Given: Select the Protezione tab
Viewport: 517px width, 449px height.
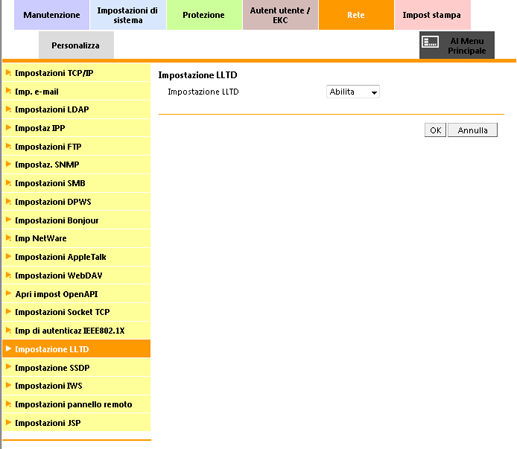Looking at the screenshot, I should 204,15.
